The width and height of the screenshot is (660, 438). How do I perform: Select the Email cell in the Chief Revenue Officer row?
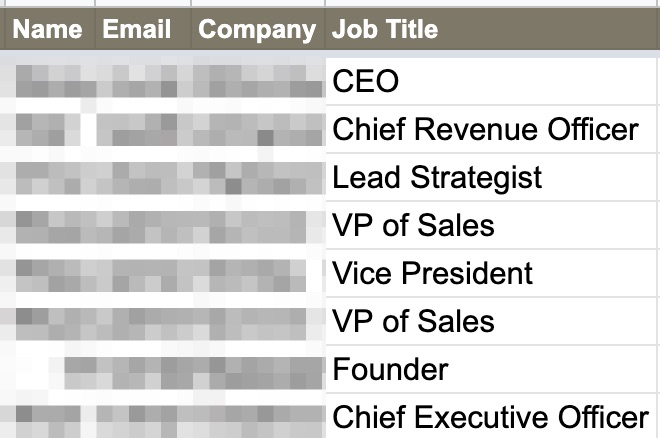click(x=142, y=129)
